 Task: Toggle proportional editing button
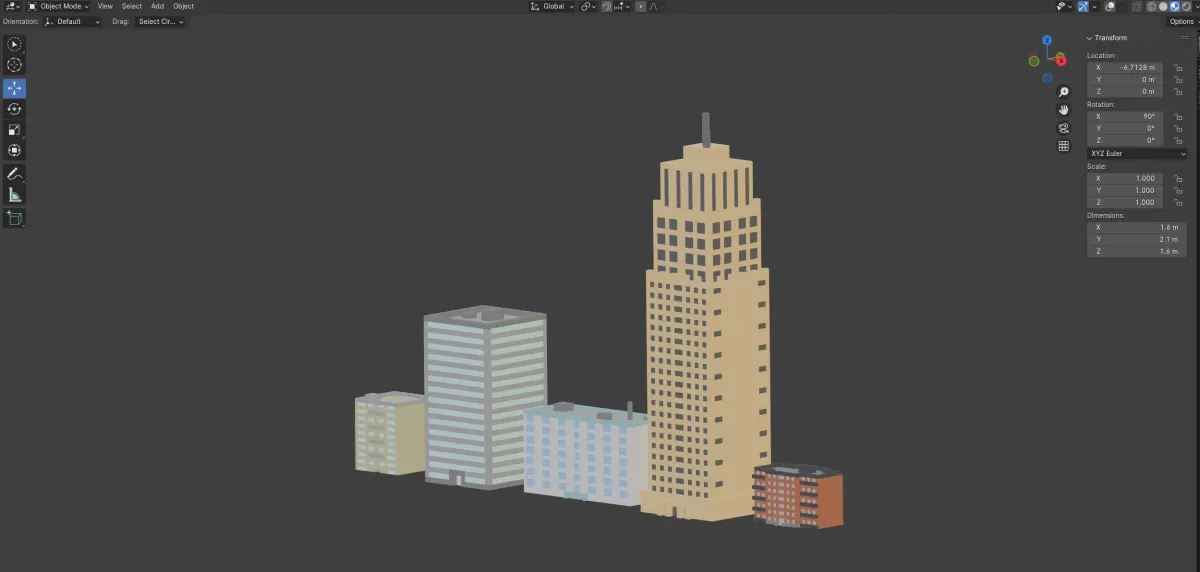pyautogui.click(x=641, y=6)
